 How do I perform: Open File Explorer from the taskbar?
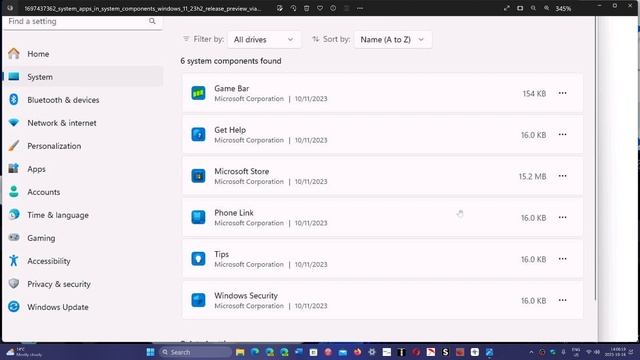(240, 352)
